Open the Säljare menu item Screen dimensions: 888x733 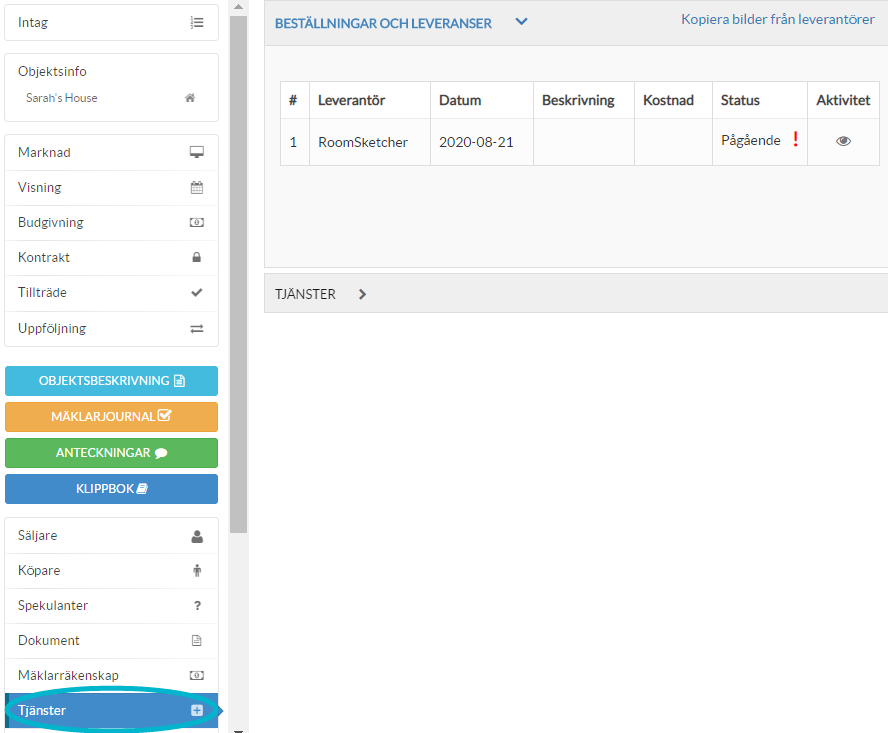pos(111,535)
